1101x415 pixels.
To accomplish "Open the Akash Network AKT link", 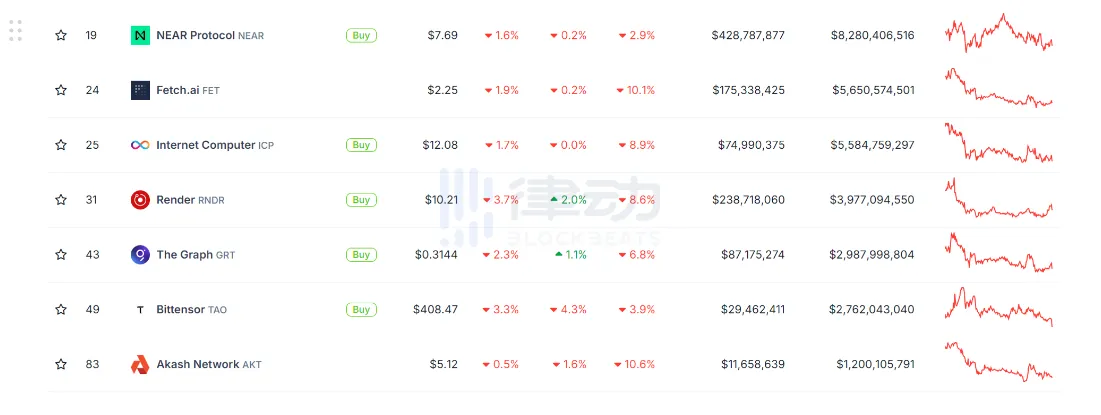I will (x=198, y=365).
